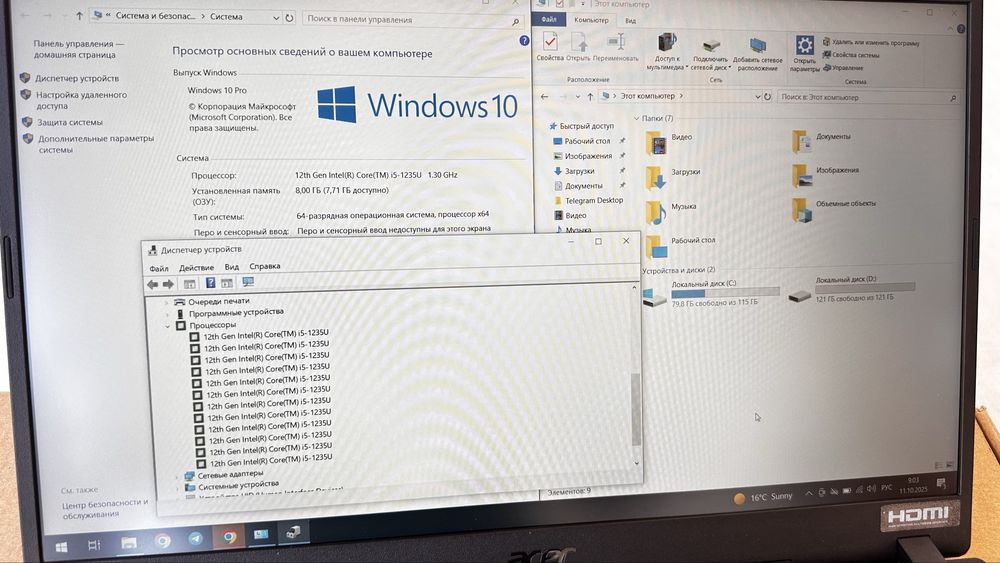
Task: Open Help icon in Device Manager toolbar
Action: [x=210, y=283]
